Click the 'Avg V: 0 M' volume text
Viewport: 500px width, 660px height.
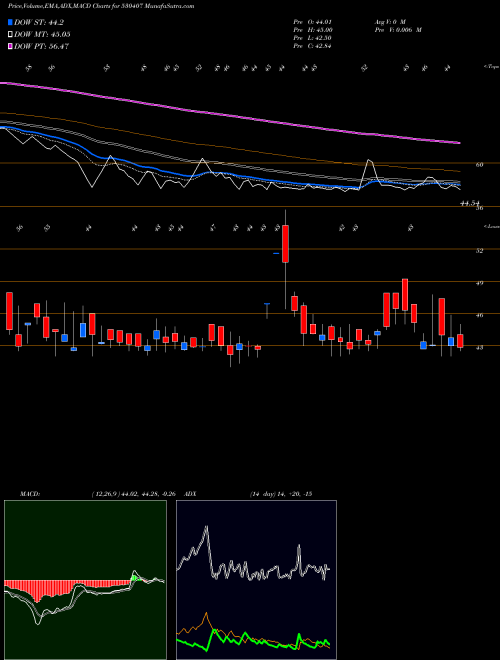pos(389,21)
